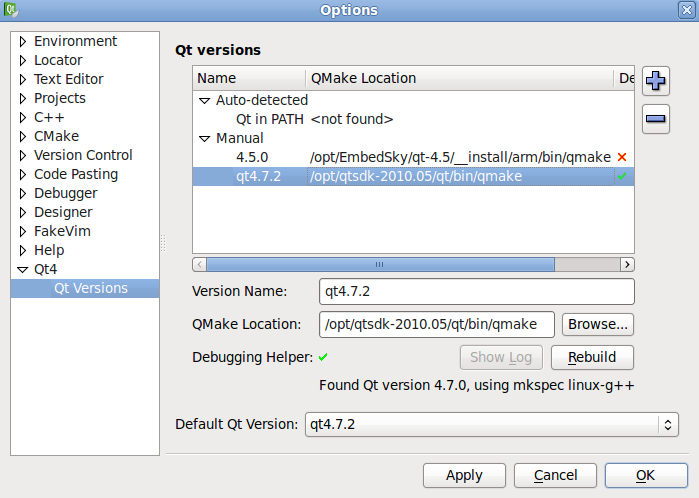Expand the Help category
This screenshot has width=699, height=498.
pyautogui.click(x=23, y=250)
